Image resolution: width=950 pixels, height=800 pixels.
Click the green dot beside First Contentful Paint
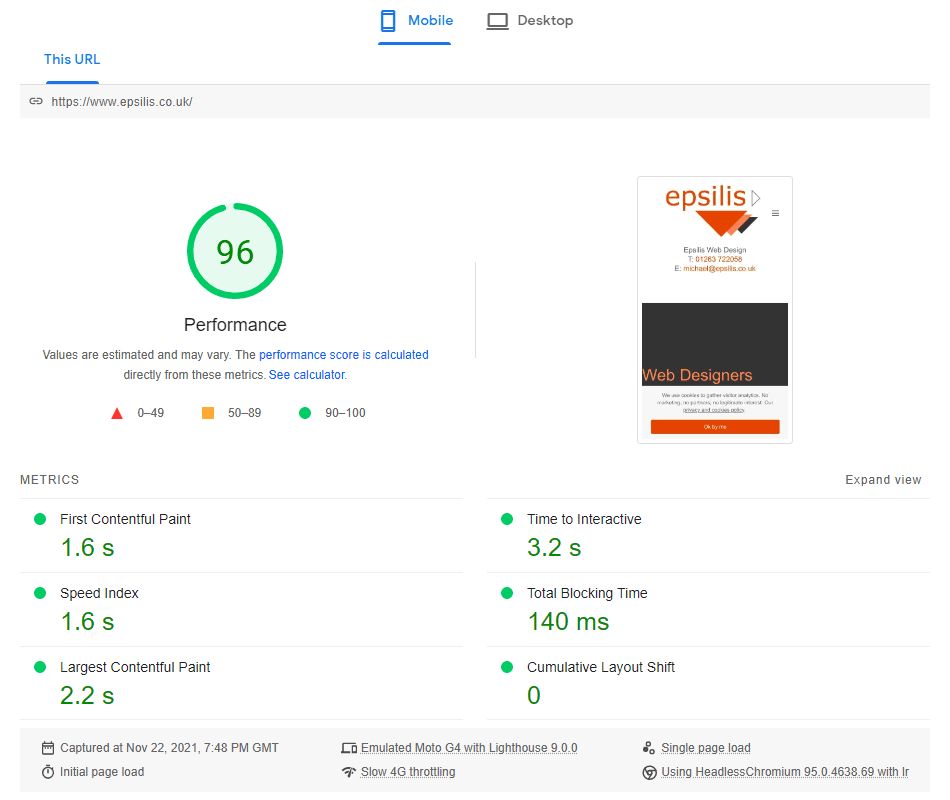(40, 519)
